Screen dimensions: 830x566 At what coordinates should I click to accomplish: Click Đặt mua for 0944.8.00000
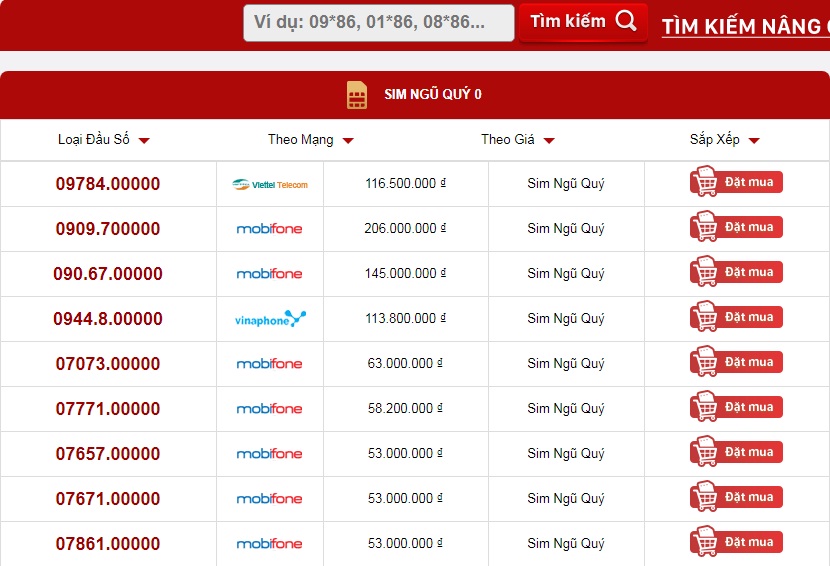point(736,317)
